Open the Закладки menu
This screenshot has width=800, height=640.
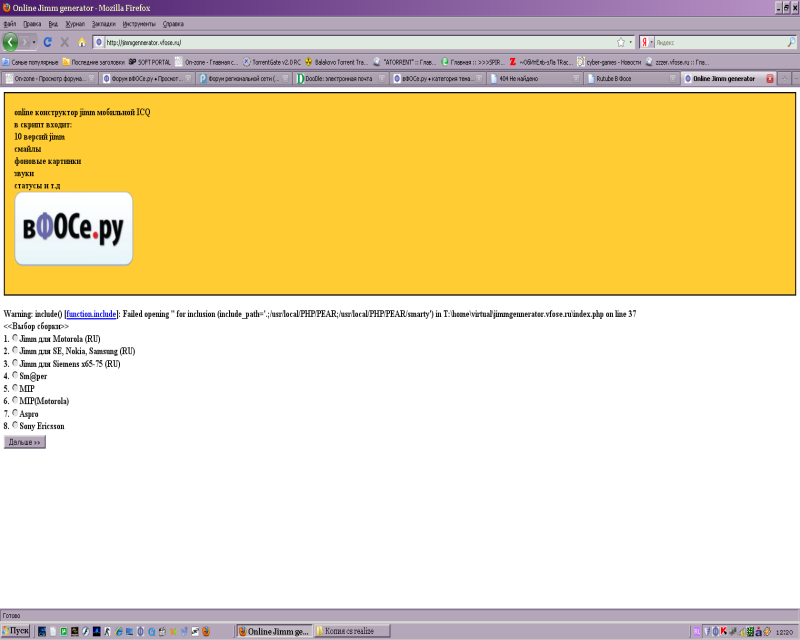(103, 22)
